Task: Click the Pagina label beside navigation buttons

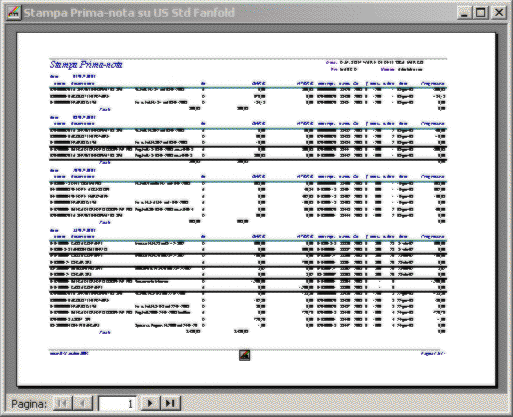Action: [x=29, y=404]
